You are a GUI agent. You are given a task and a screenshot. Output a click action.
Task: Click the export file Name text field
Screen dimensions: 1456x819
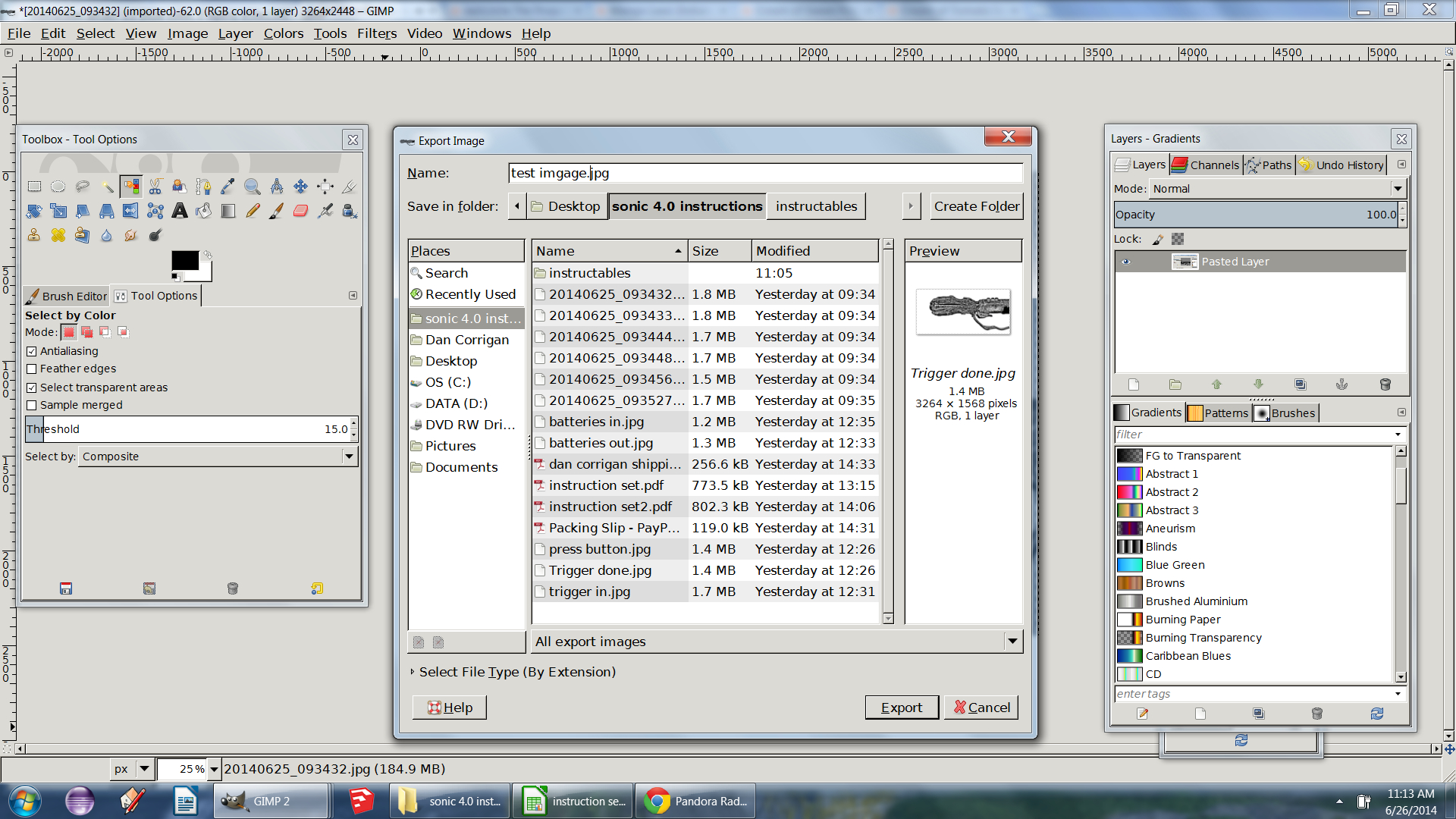coord(764,173)
